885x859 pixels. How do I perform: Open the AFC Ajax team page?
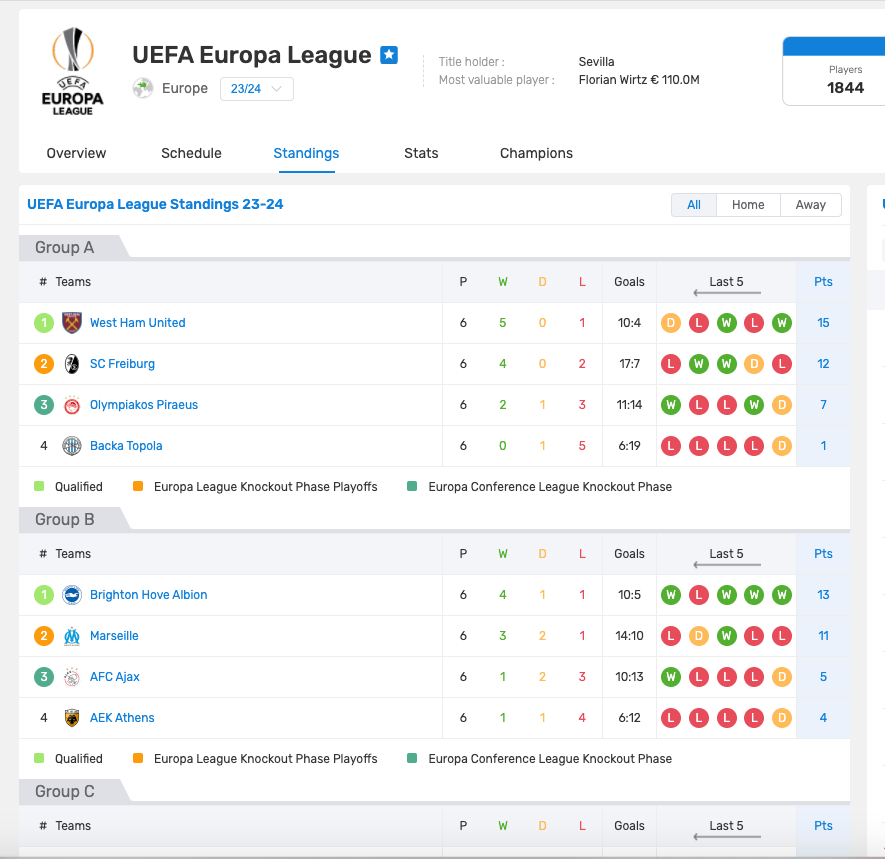[x=115, y=677]
